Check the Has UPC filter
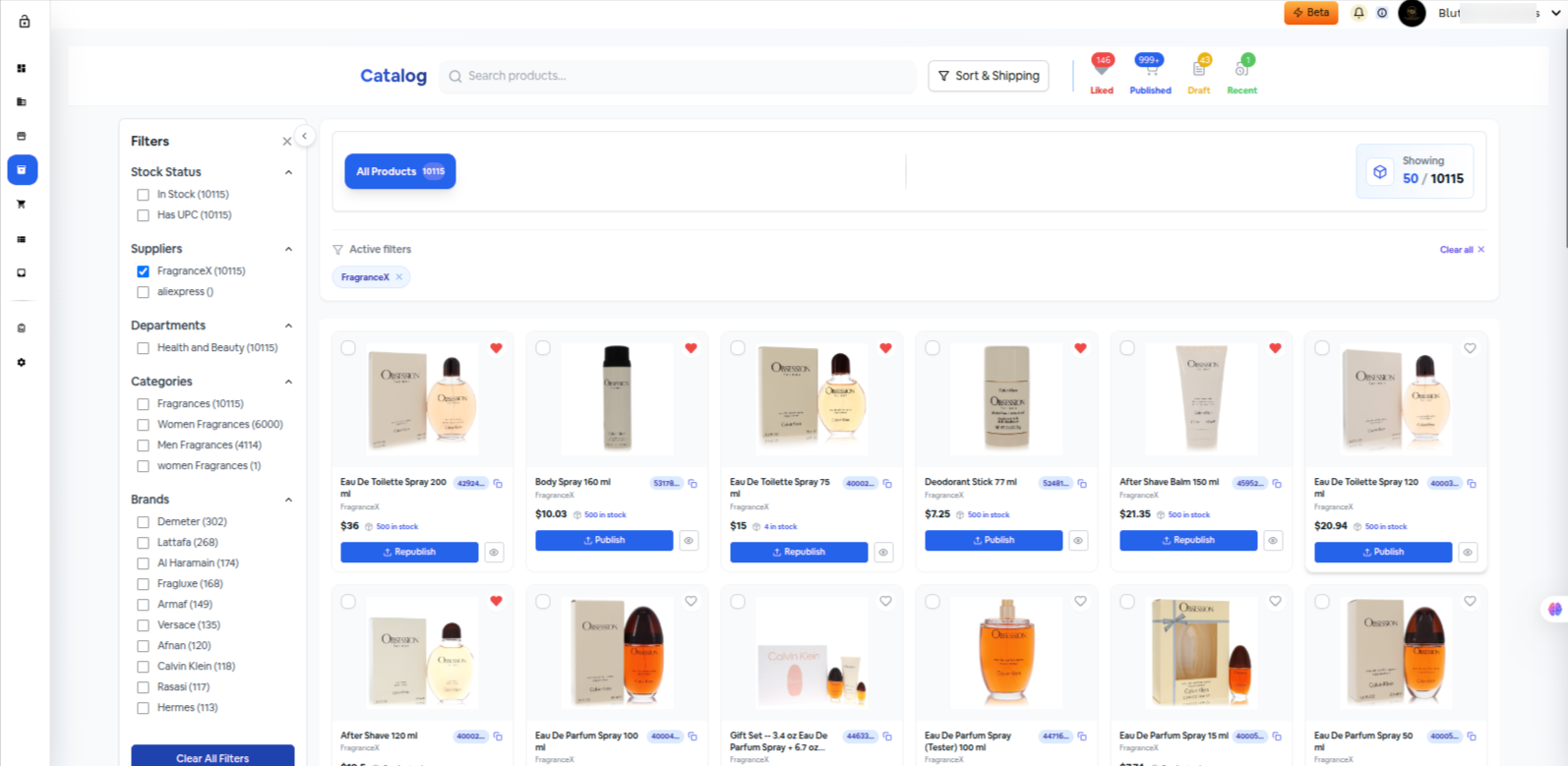1568x766 pixels. [144, 215]
